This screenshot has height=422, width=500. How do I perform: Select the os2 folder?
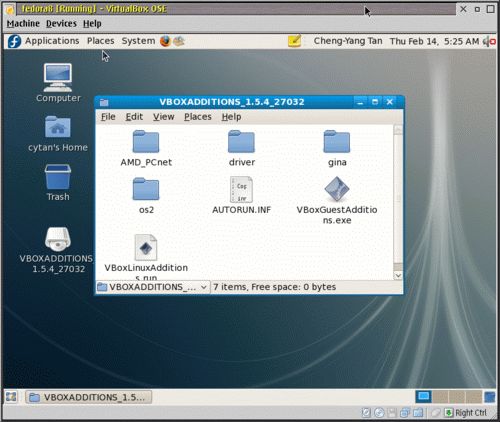[x=146, y=189]
